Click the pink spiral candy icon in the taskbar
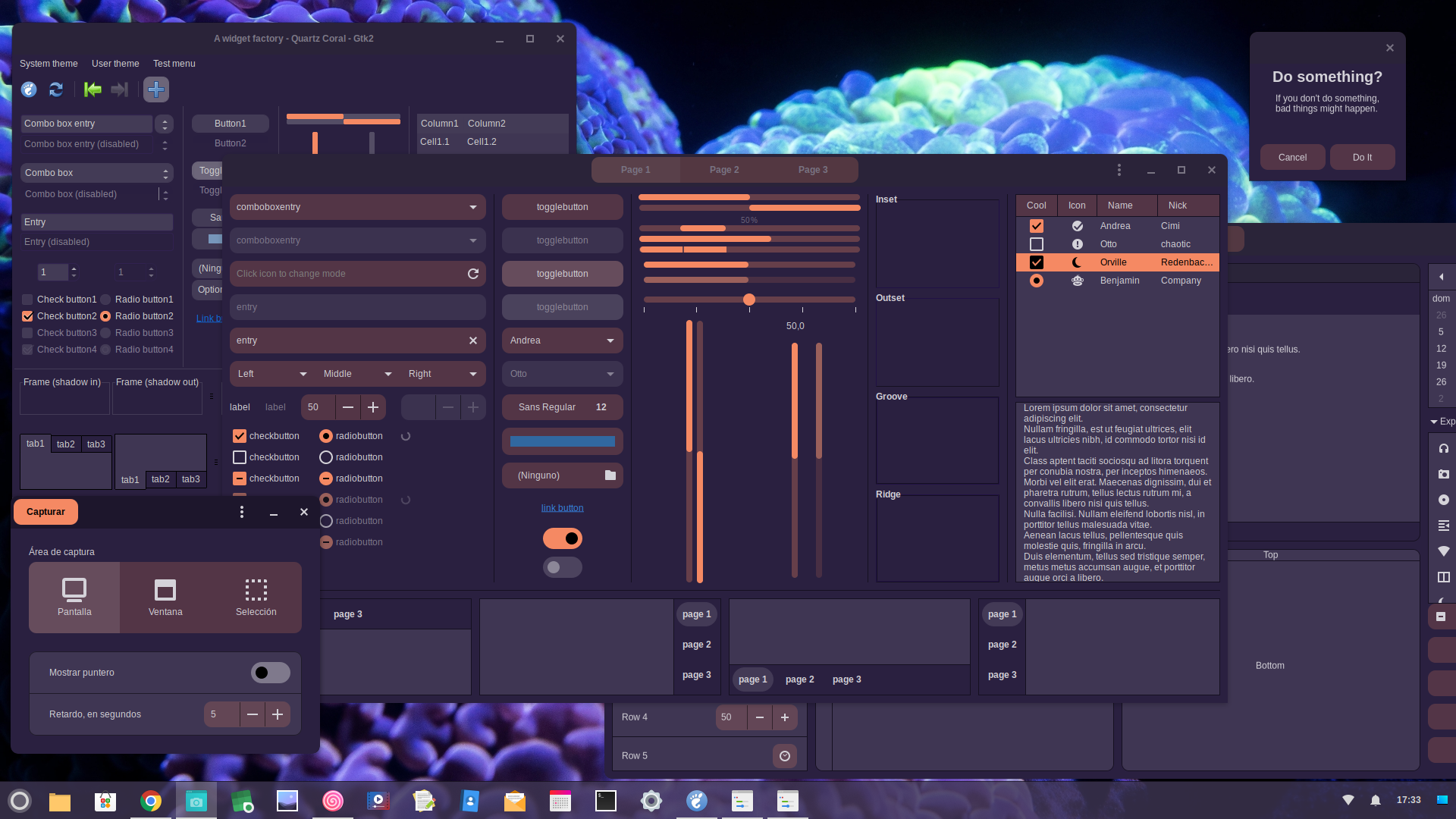Image resolution: width=1456 pixels, height=819 pixels. coord(333,801)
